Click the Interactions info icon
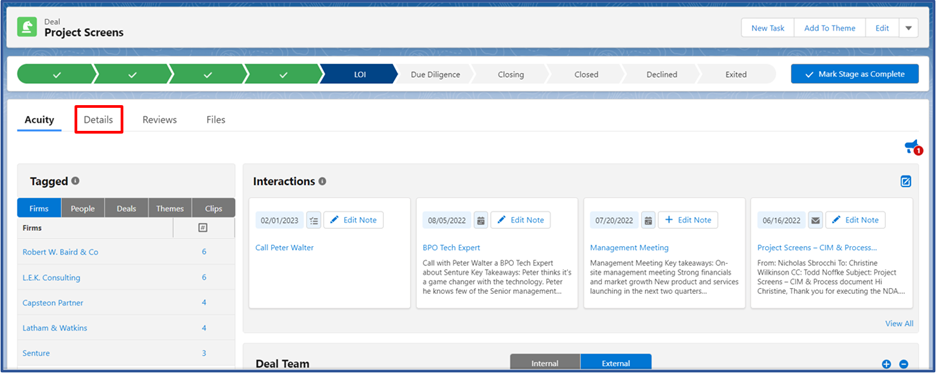Screen dimensions: 936x373 pyautogui.click(x=322, y=181)
